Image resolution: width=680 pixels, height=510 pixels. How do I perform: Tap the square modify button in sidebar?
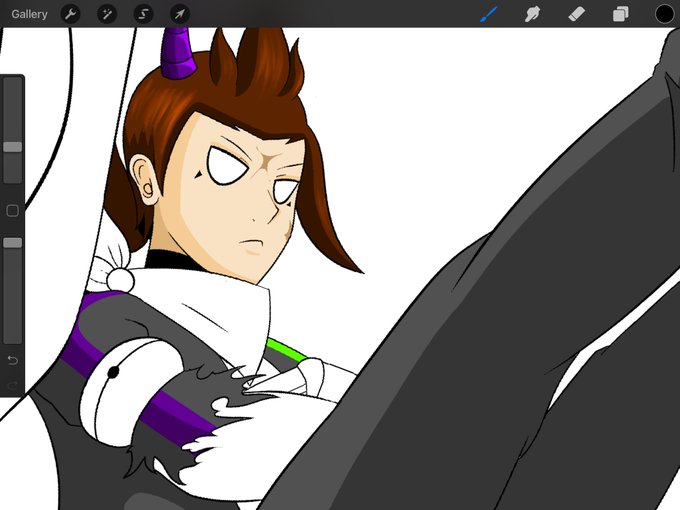pyautogui.click(x=13, y=211)
